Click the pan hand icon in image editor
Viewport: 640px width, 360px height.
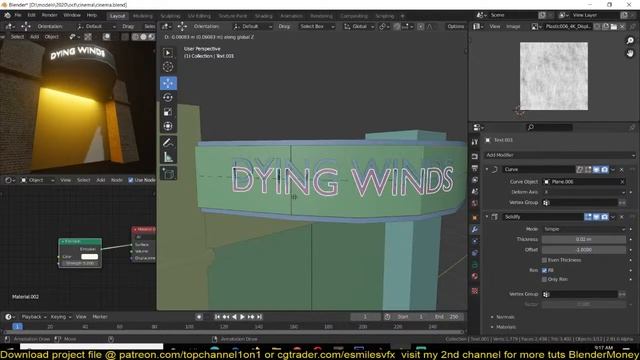[x=630, y=53]
